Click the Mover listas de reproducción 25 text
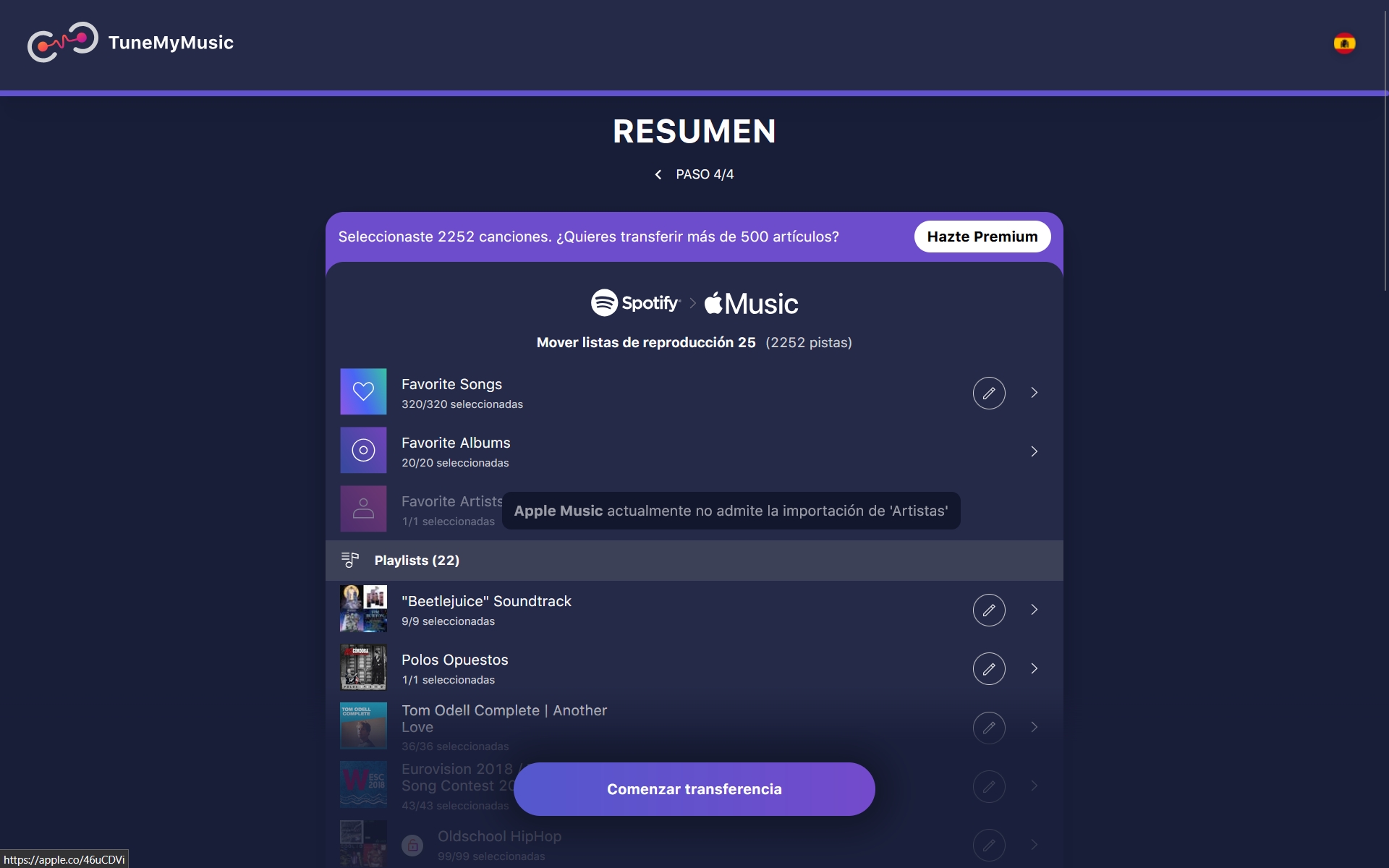Screen dimensions: 1389x868 (646, 342)
